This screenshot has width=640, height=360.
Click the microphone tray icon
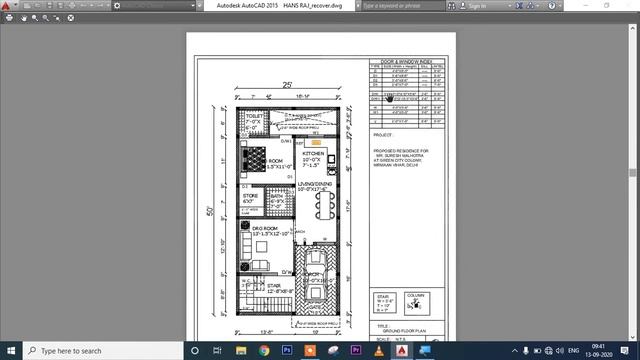526,351
